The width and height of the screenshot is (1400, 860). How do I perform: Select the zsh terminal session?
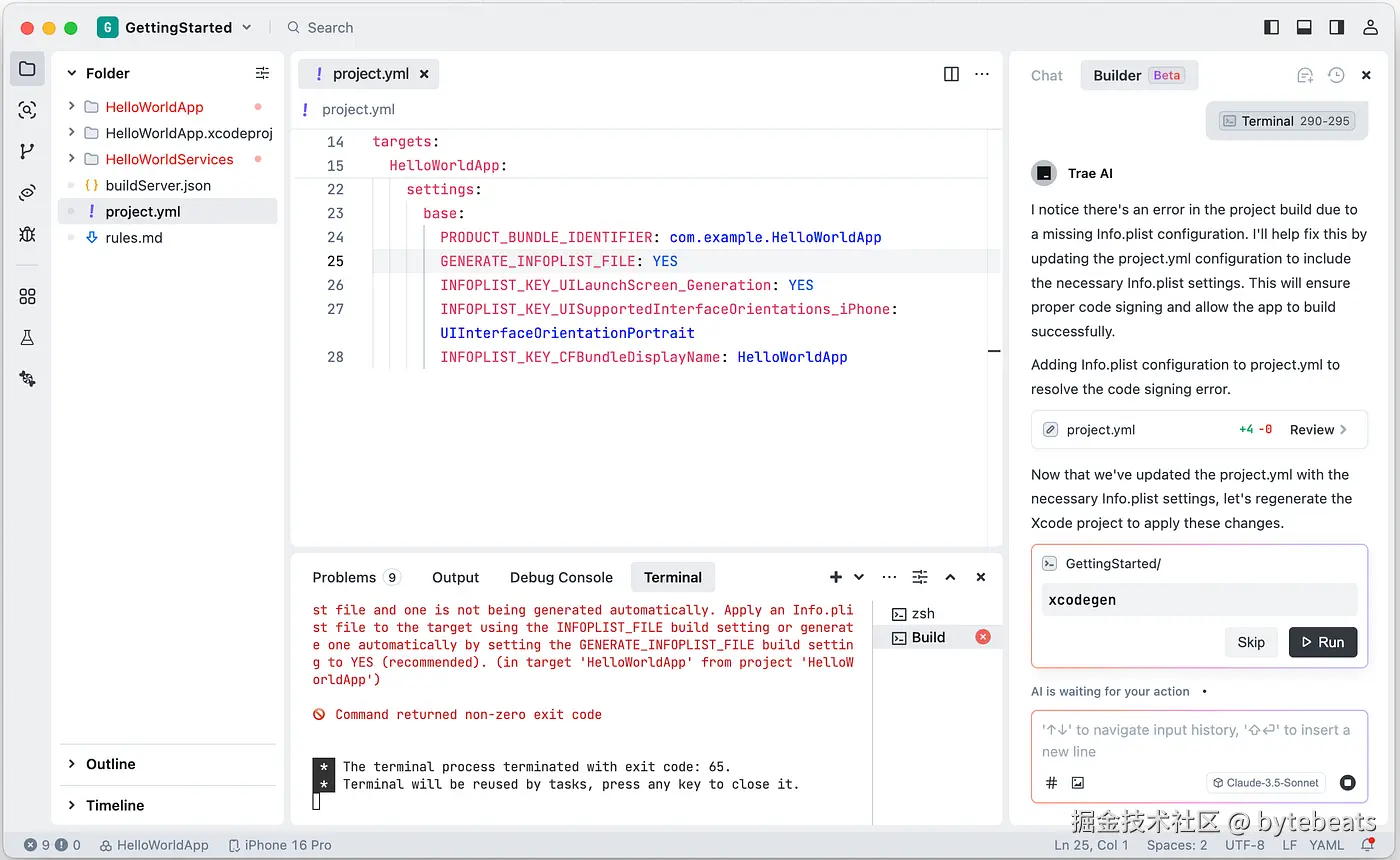pos(937,613)
